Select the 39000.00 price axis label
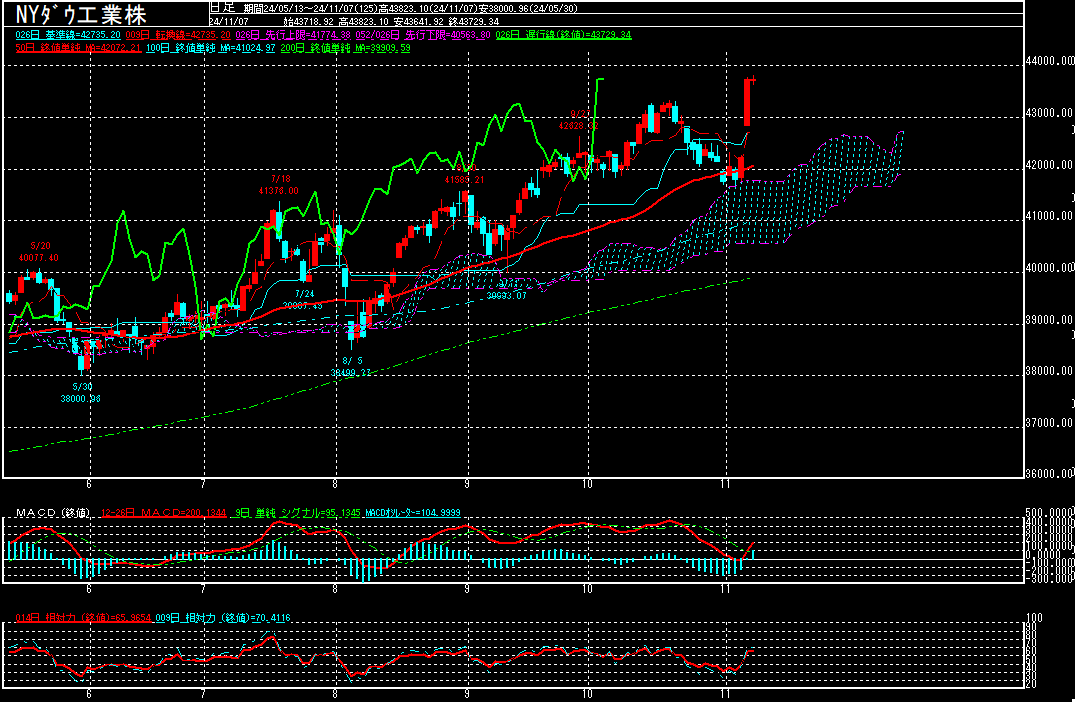1076x702 pixels. [1050, 320]
